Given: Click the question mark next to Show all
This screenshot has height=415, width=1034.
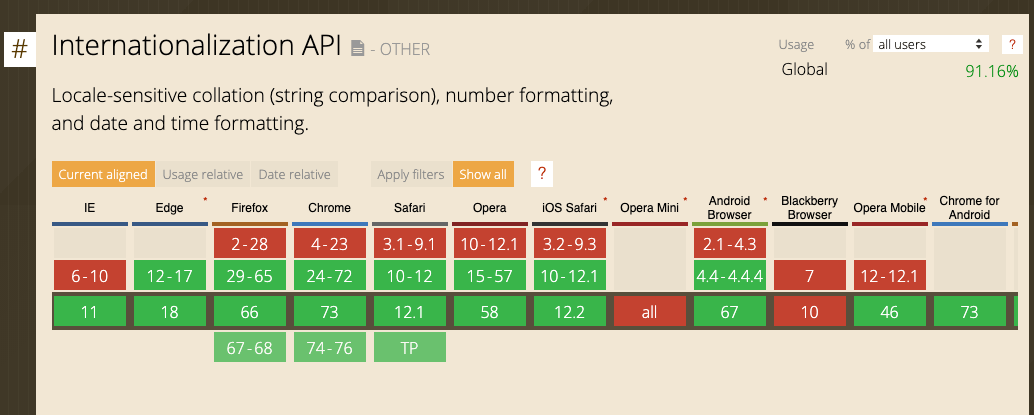Looking at the screenshot, I should click(542, 174).
